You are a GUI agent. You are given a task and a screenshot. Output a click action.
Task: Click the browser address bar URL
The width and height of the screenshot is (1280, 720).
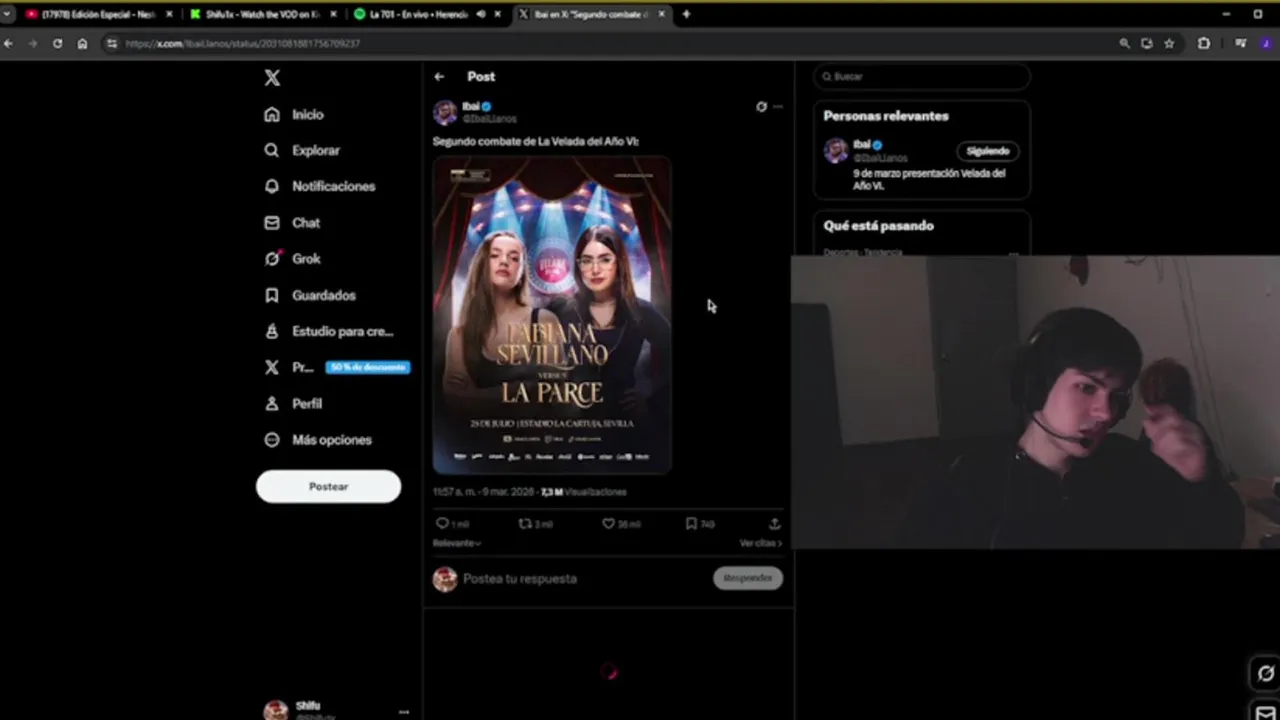tap(242, 44)
